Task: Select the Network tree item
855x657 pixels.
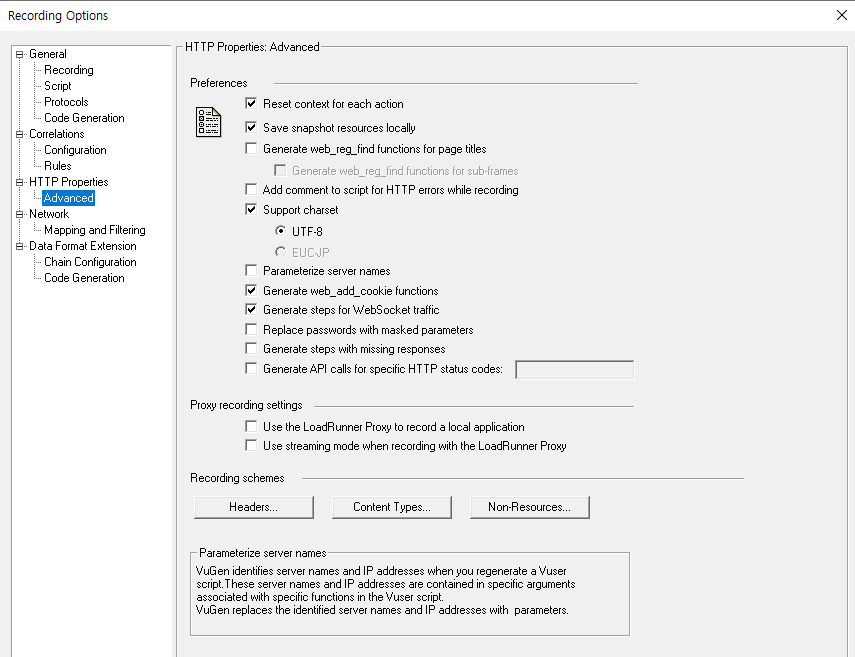Action: [x=49, y=214]
